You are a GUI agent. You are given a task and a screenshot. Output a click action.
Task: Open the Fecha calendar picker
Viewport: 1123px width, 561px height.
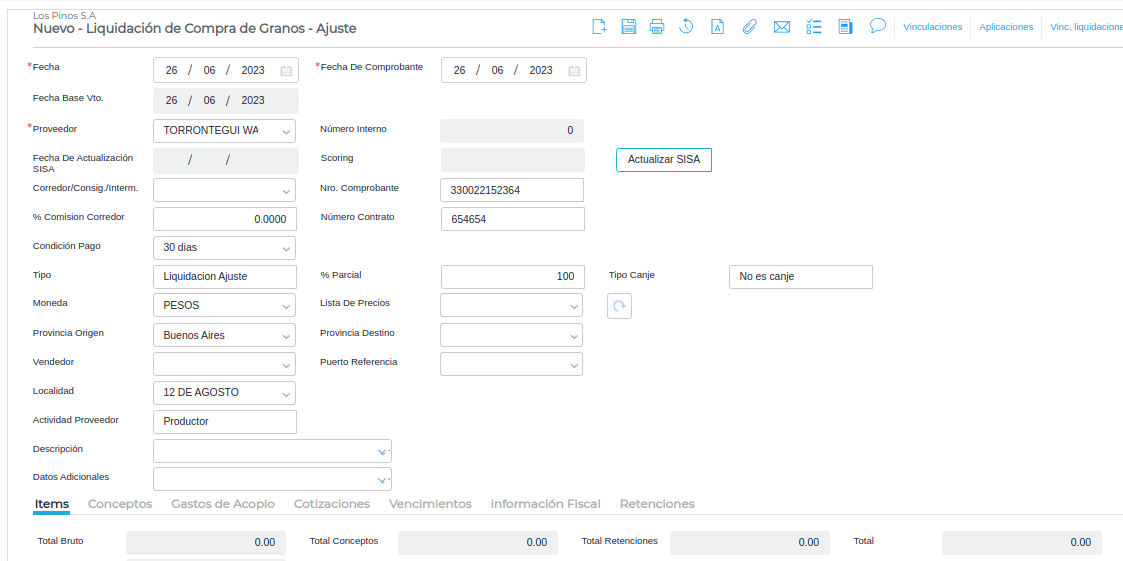pos(286,71)
